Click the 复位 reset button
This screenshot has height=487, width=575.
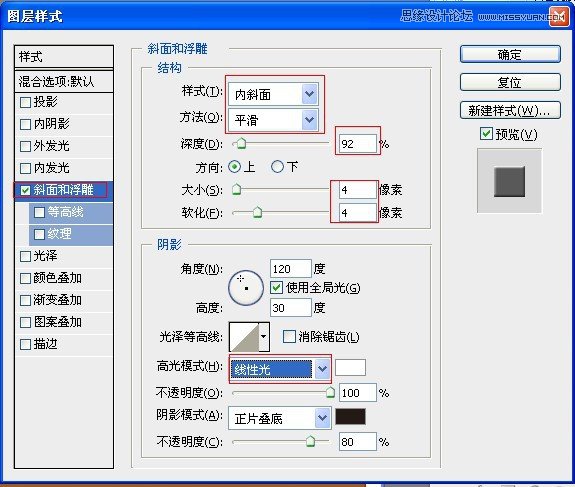(x=510, y=82)
